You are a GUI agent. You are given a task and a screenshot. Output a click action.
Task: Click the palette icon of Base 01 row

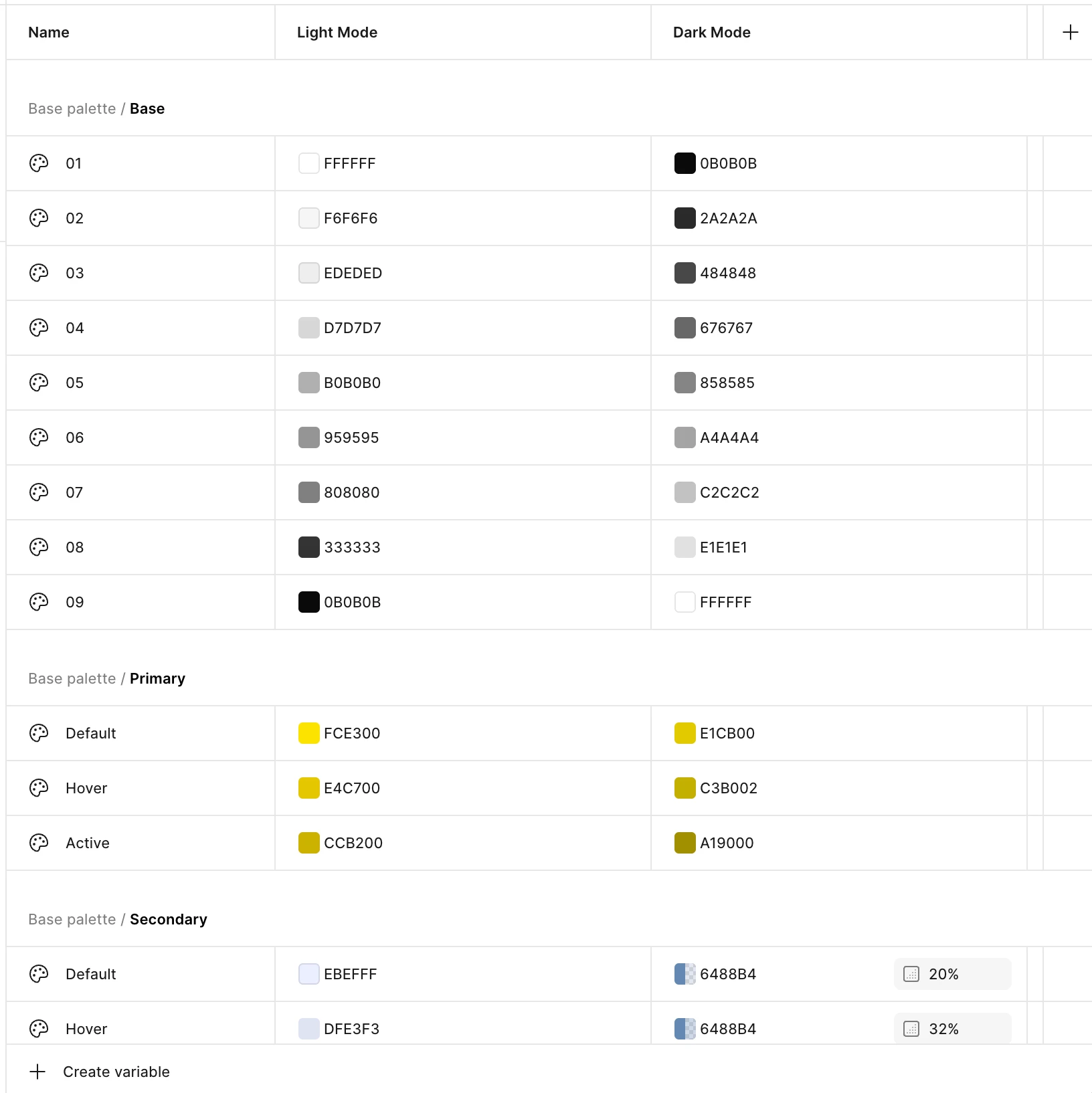coord(39,163)
